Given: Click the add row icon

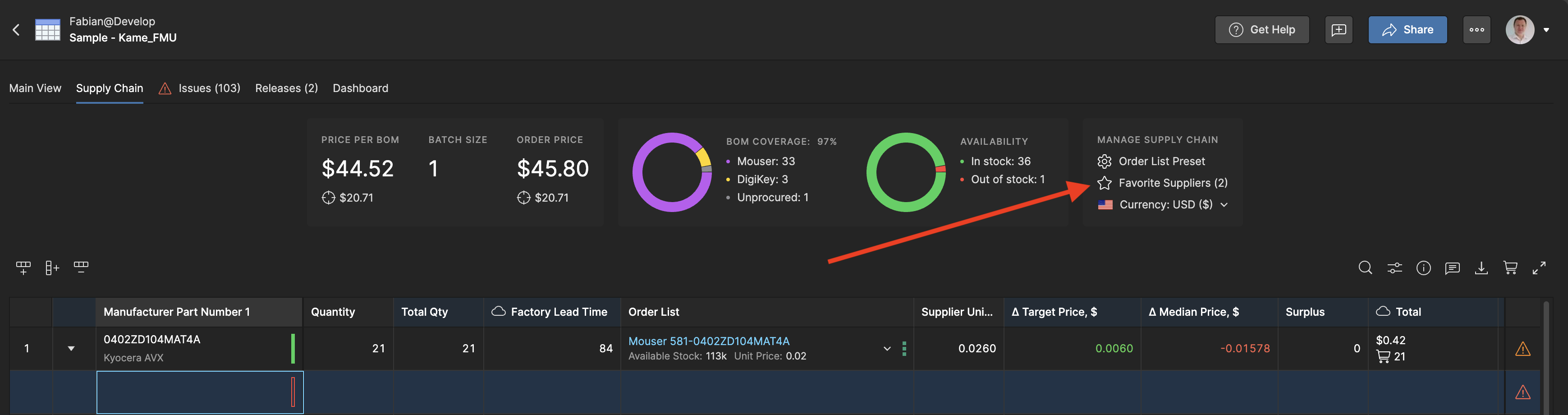Looking at the screenshot, I should tap(23, 267).
